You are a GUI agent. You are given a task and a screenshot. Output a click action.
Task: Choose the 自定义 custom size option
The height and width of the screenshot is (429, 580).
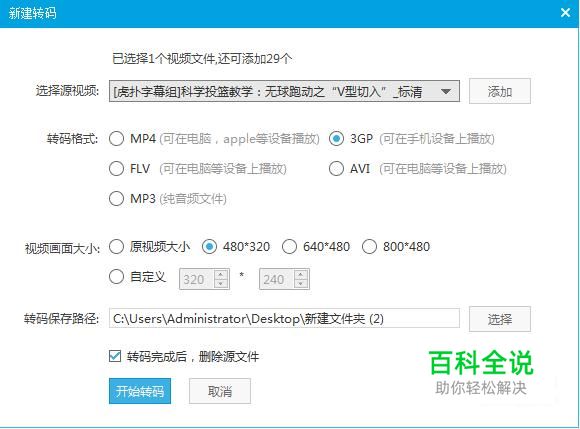tap(117, 277)
